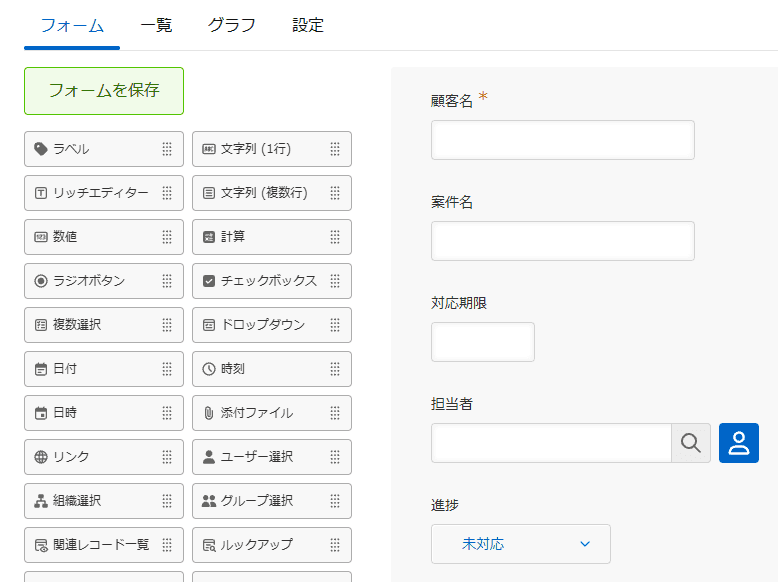Screen dimensions: 778x582
Task: Select the 添付ファイル paperclip icon
Action: (209, 413)
